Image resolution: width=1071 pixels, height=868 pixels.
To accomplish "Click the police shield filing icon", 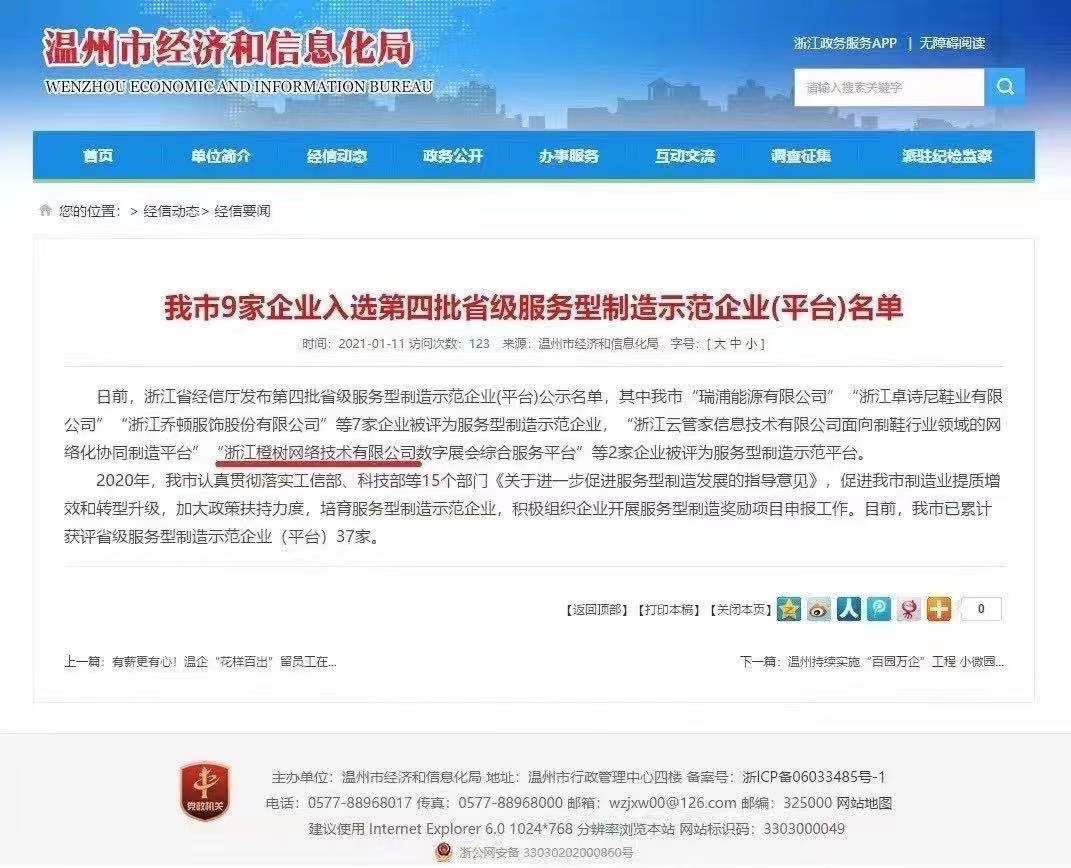I will pyautogui.click(x=443, y=852).
